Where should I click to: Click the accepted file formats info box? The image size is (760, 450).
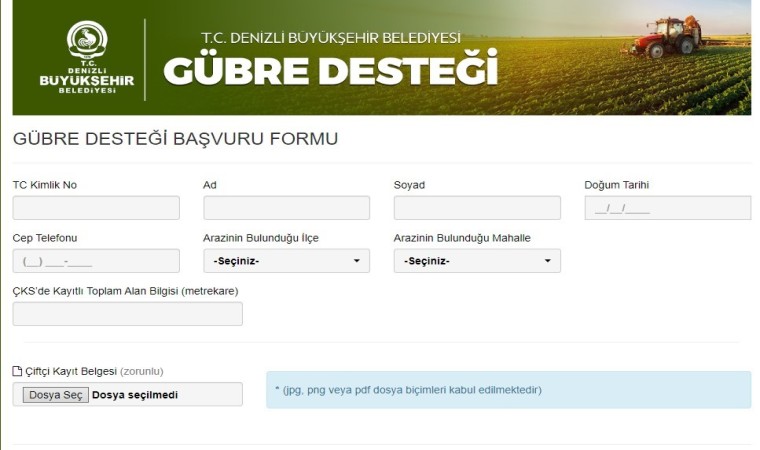pos(508,390)
